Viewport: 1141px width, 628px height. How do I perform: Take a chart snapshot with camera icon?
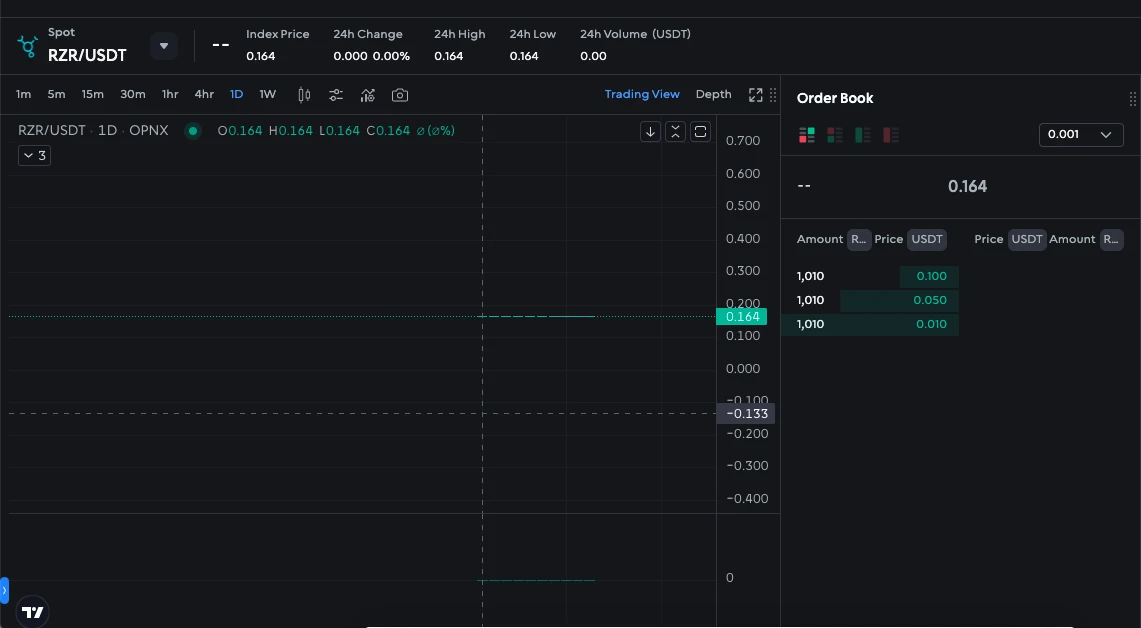click(400, 95)
